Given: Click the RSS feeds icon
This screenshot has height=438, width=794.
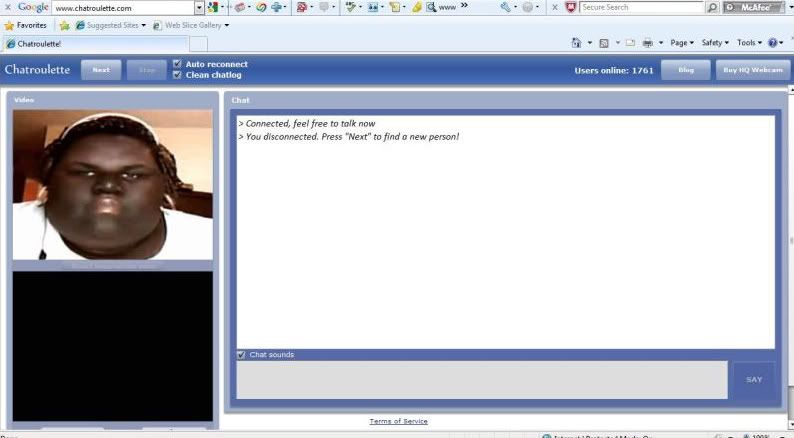Looking at the screenshot, I should pos(604,43).
